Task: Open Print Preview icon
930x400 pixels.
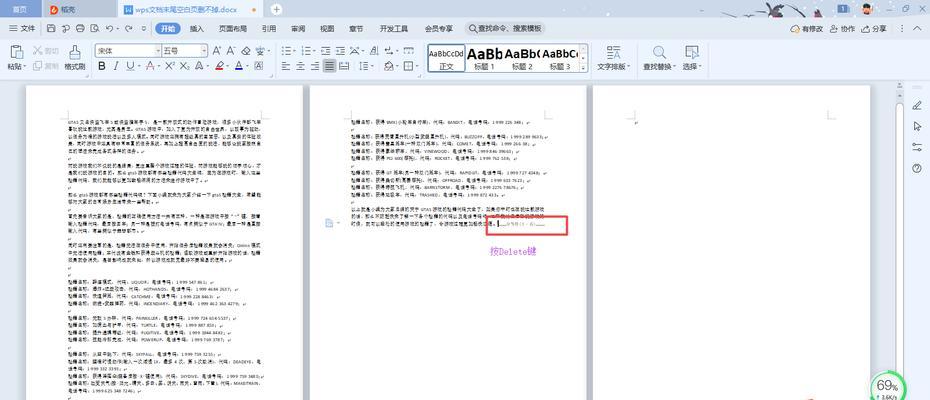Action: pyautogui.click(x=95, y=28)
